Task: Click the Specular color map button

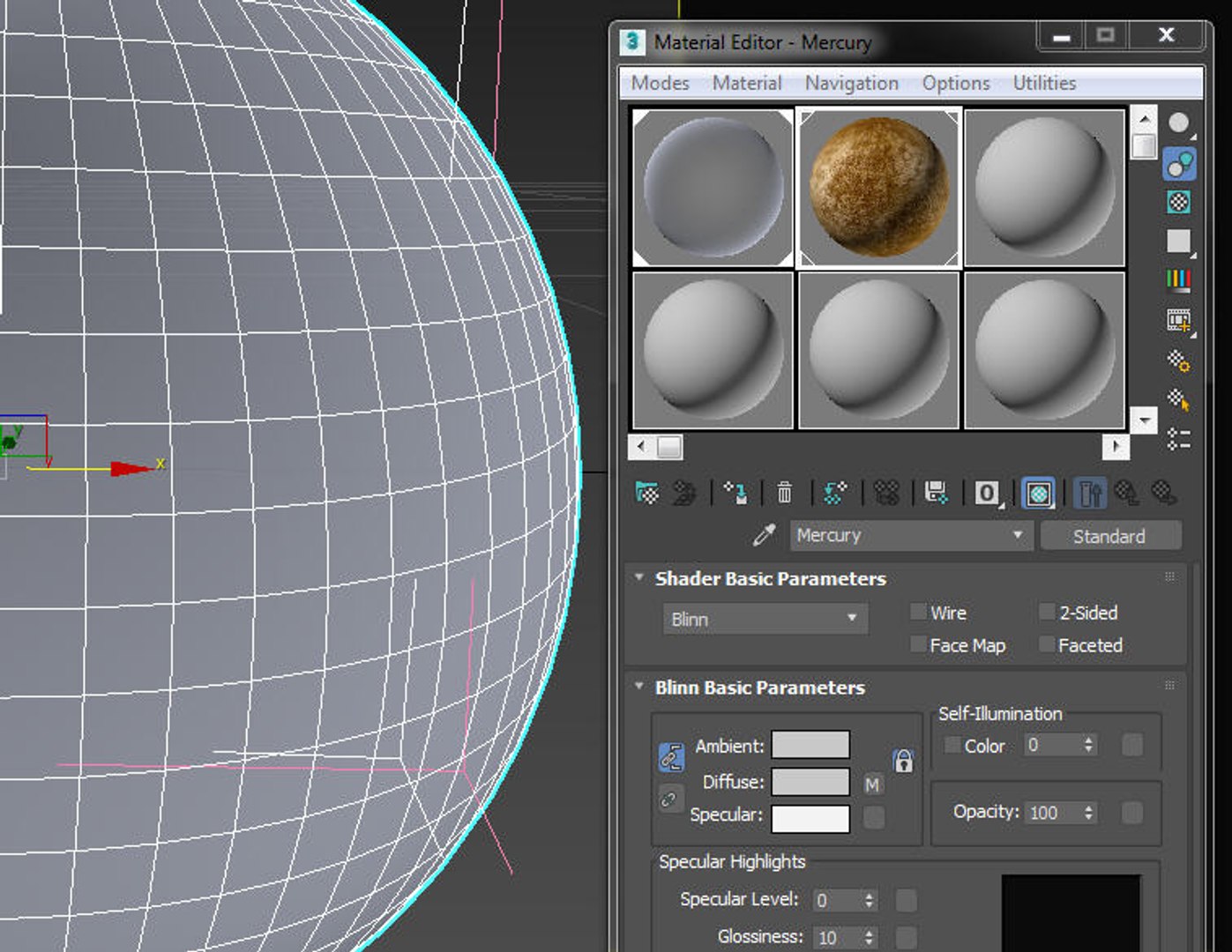Action: coord(874,818)
